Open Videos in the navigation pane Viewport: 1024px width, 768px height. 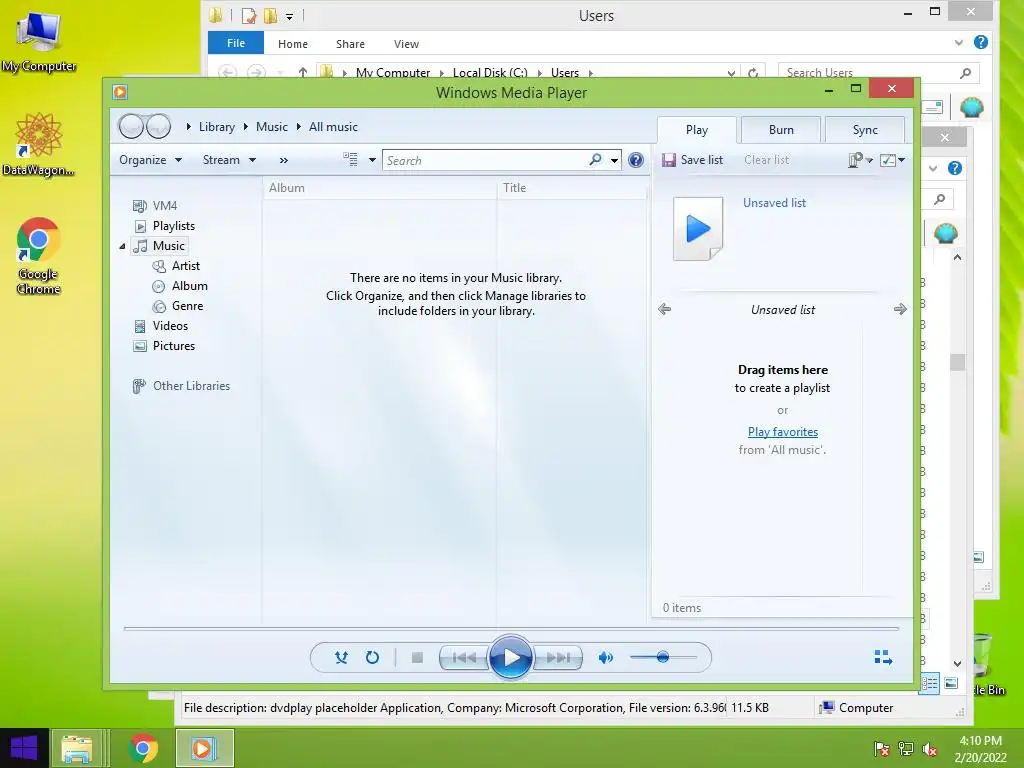(161, 326)
